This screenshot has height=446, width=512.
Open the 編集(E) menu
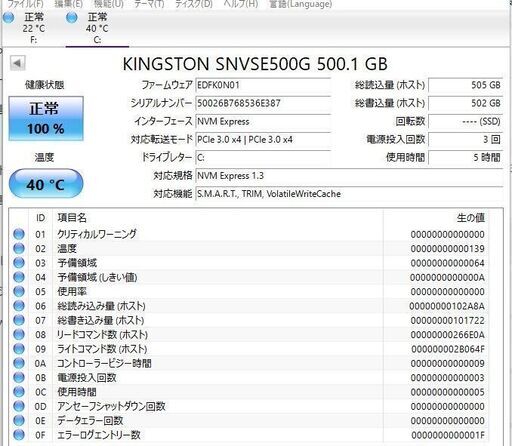pos(68,4)
